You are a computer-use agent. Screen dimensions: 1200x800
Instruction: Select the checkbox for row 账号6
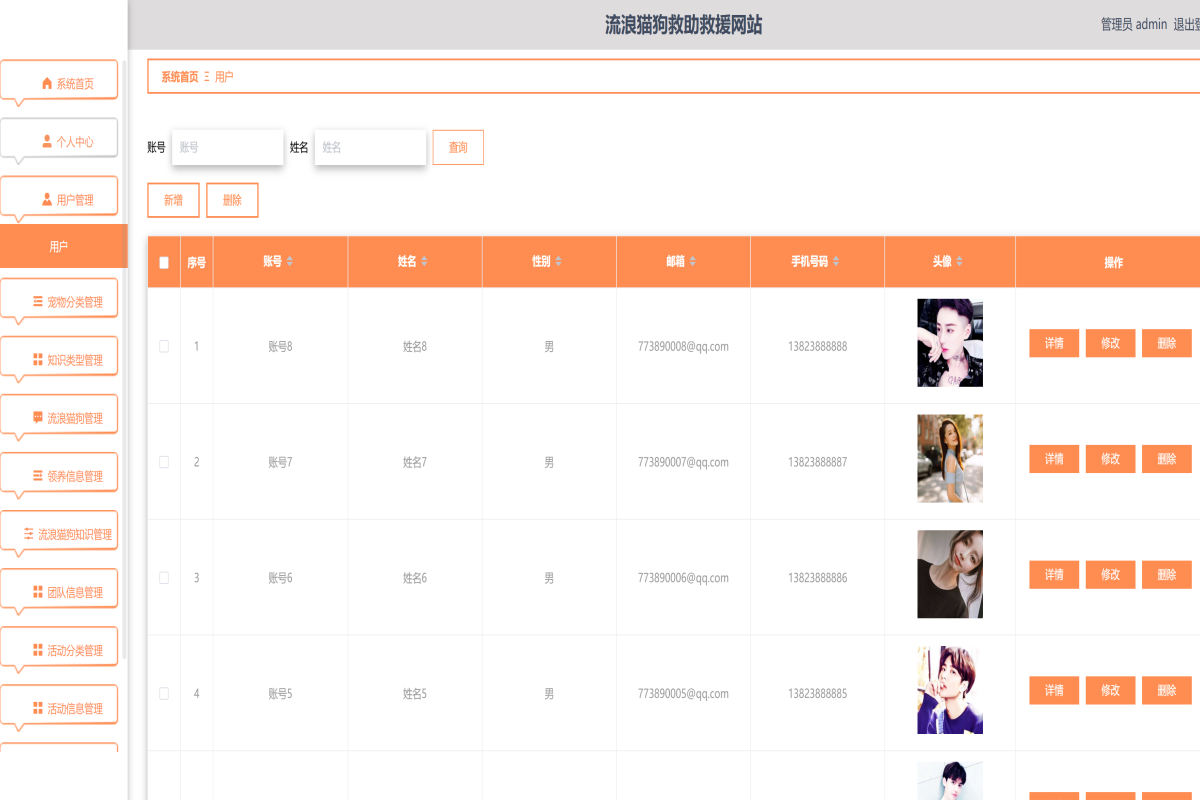coord(164,578)
